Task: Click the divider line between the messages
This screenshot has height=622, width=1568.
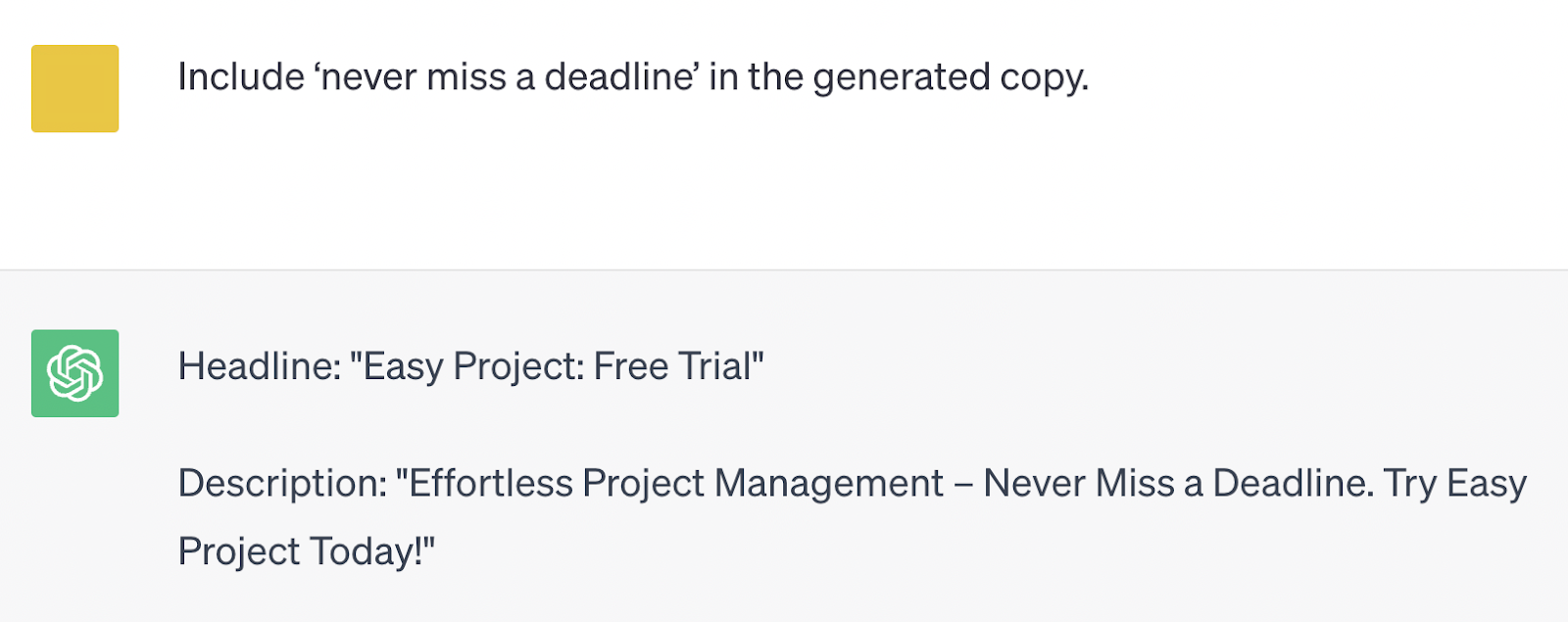Action: [784, 269]
